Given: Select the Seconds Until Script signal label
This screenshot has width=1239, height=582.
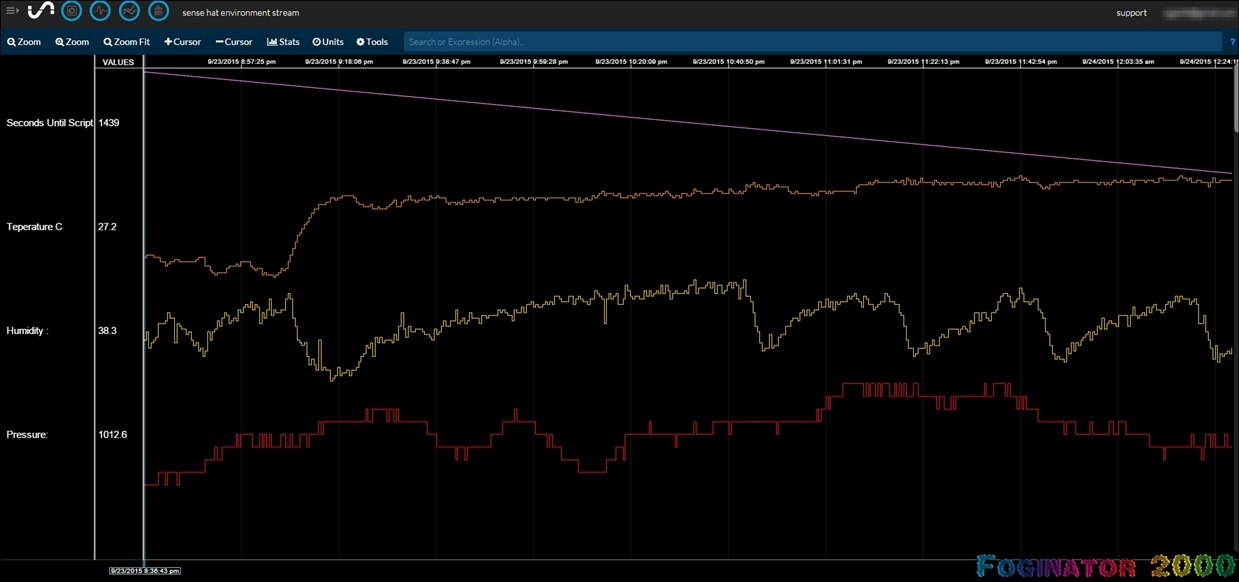Looking at the screenshot, I should [50, 123].
